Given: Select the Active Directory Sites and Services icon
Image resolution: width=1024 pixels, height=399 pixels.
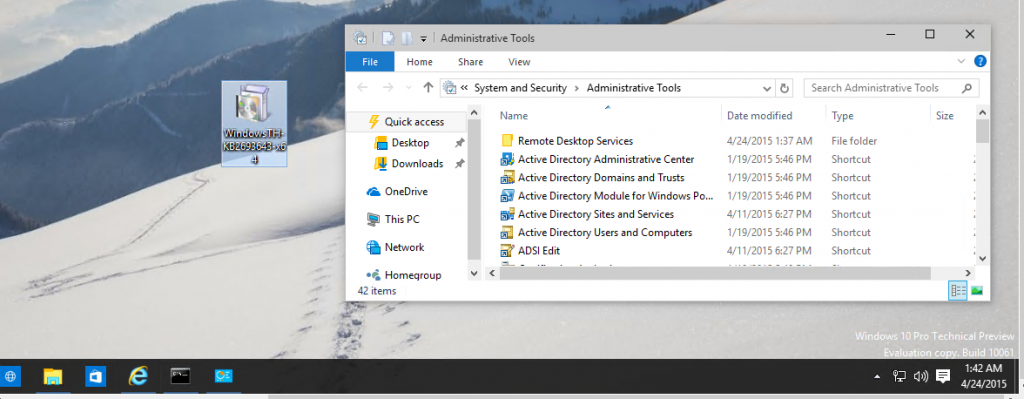Looking at the screenshot, I should point(507,214).
